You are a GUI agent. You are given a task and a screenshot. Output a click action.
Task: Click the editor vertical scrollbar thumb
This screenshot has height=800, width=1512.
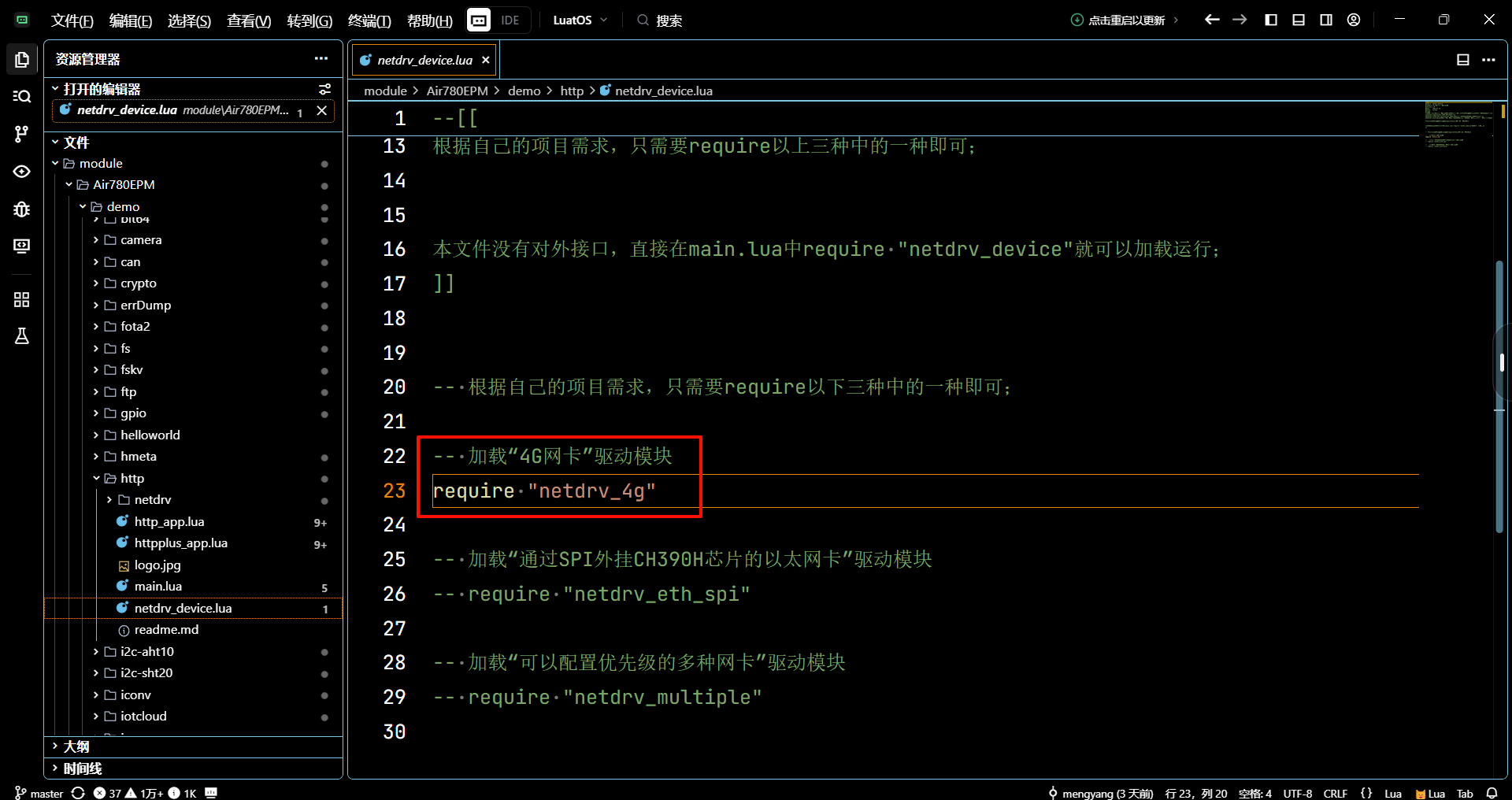click(x=1499, y=397)
